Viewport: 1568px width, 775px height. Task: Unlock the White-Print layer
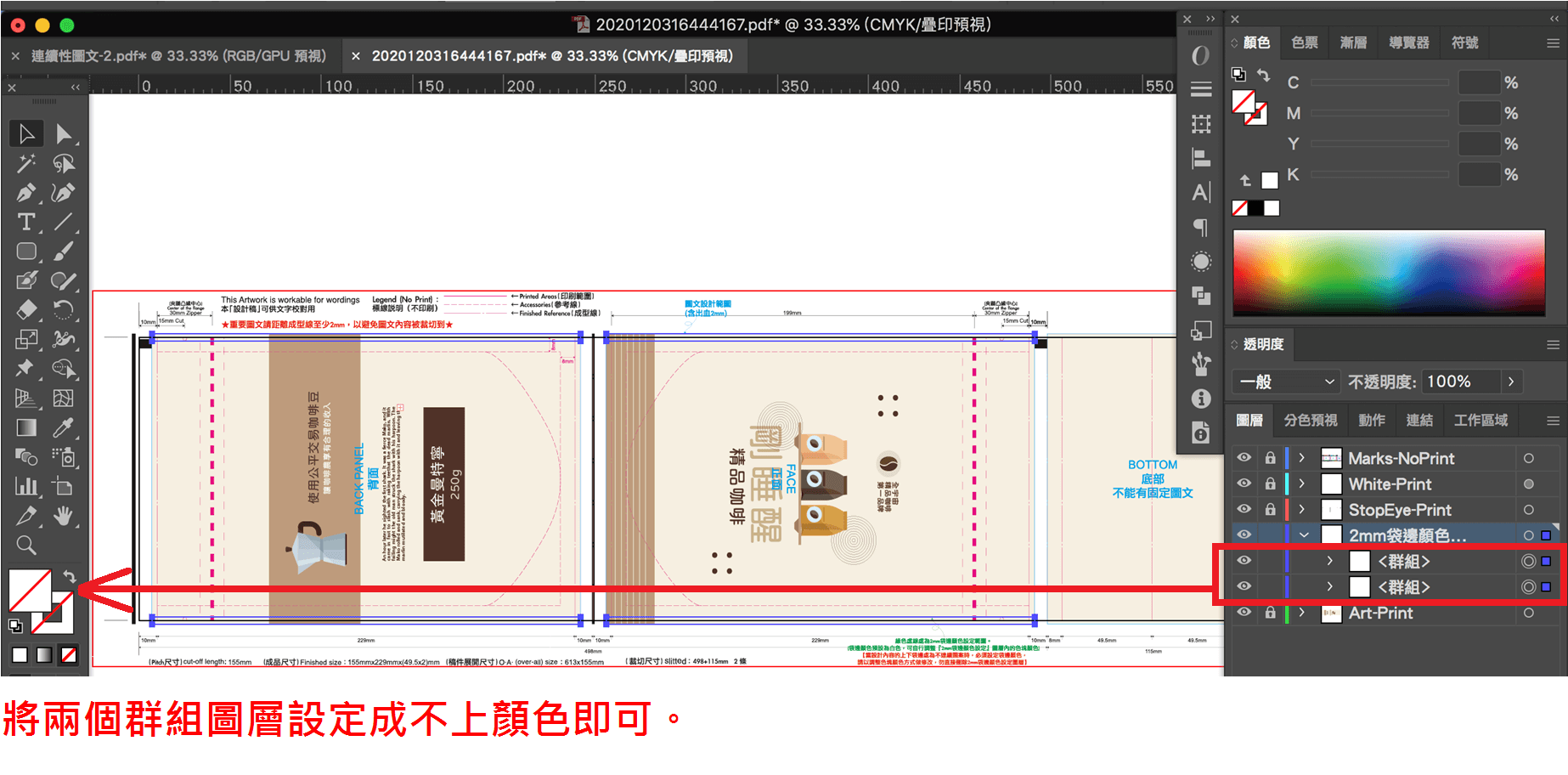[1271, 484]
